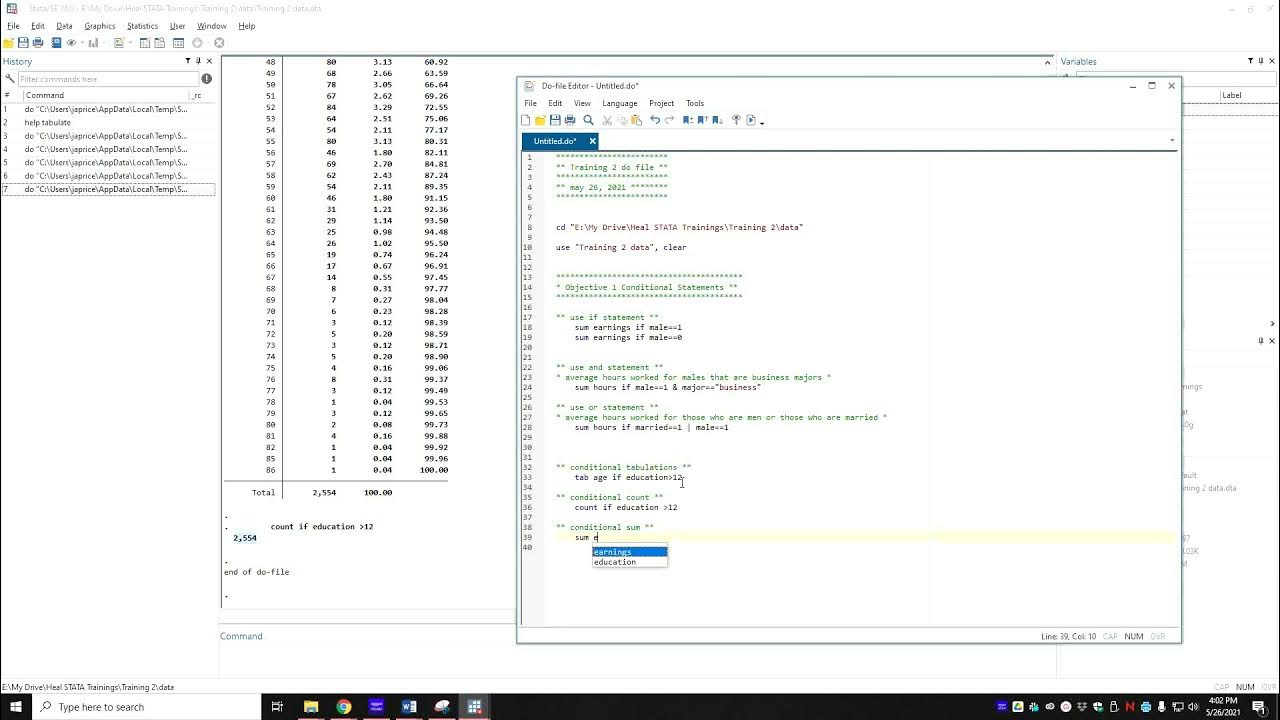Open Chrome from the taskbar
This screenshot has height=720, width=1280.
coord(343,707)
